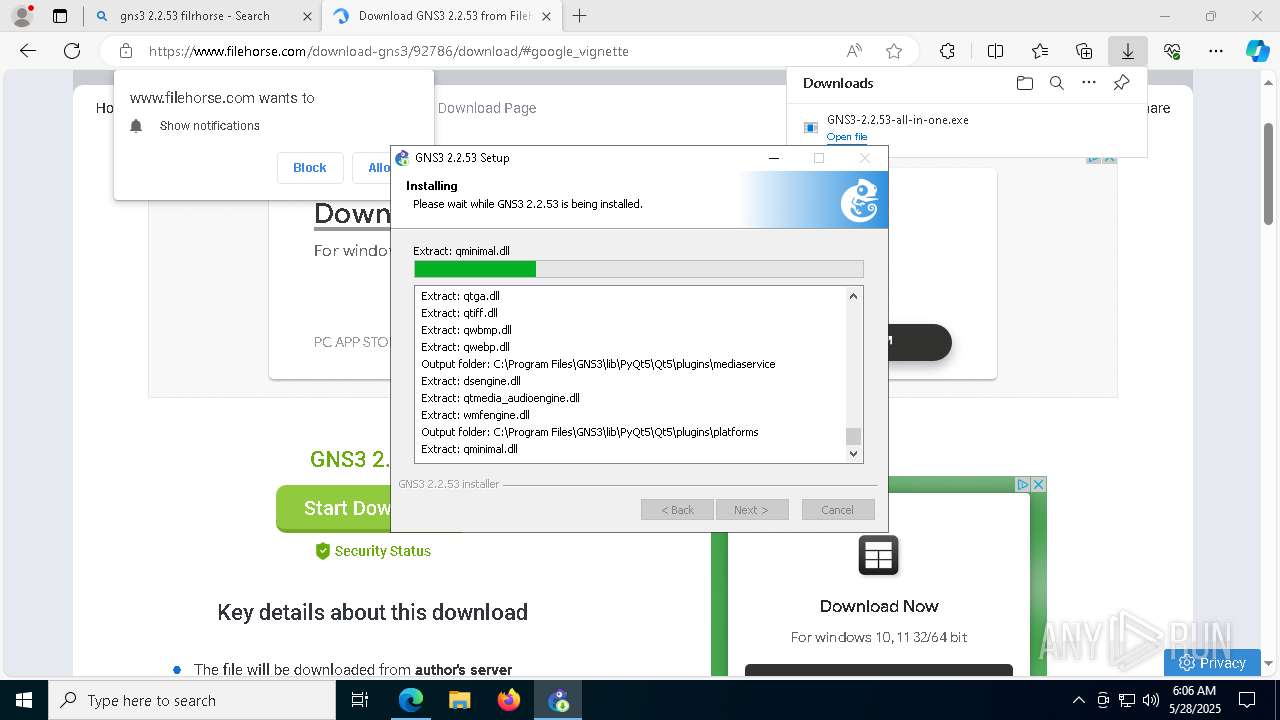Click installer log scroll up arrow

(853, 296)
